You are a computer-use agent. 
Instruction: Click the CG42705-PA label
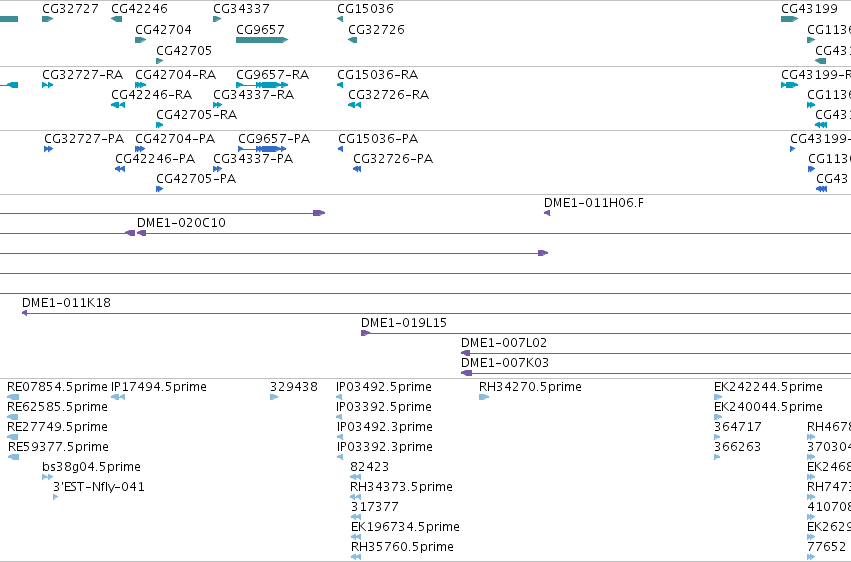196,179
